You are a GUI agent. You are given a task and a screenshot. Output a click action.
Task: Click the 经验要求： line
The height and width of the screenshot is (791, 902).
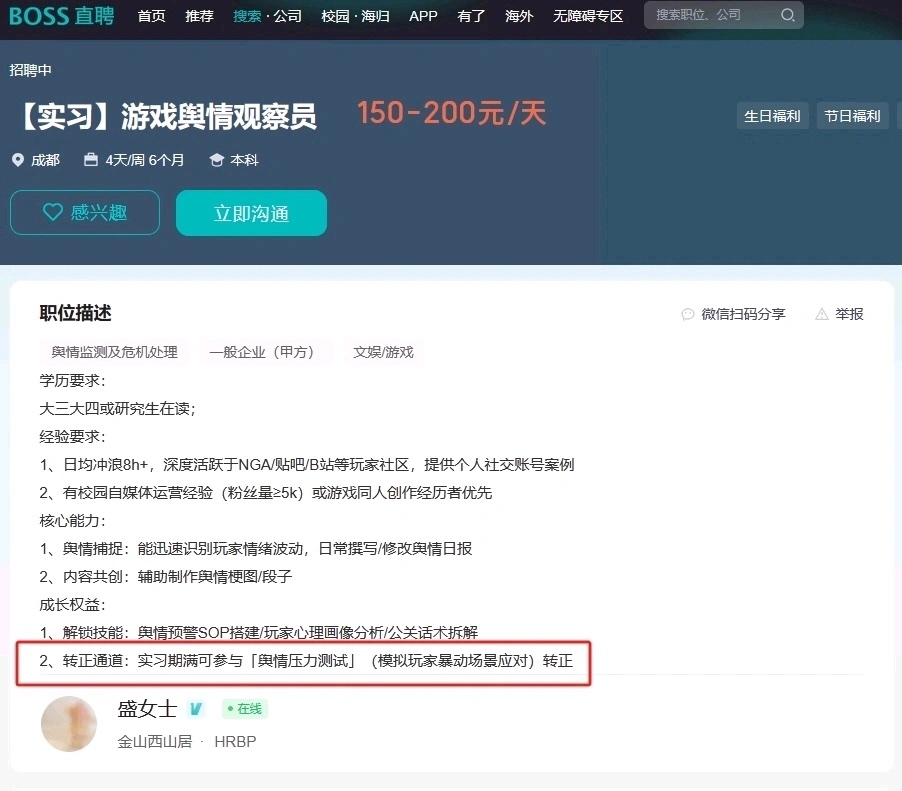(72, 437)
